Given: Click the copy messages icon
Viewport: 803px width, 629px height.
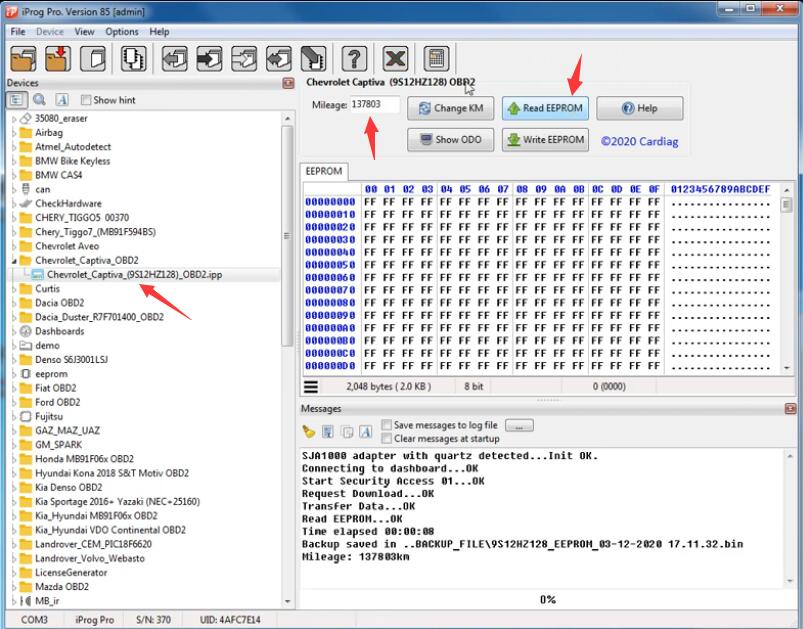Looking at the screenshot, I should point(347,432).
